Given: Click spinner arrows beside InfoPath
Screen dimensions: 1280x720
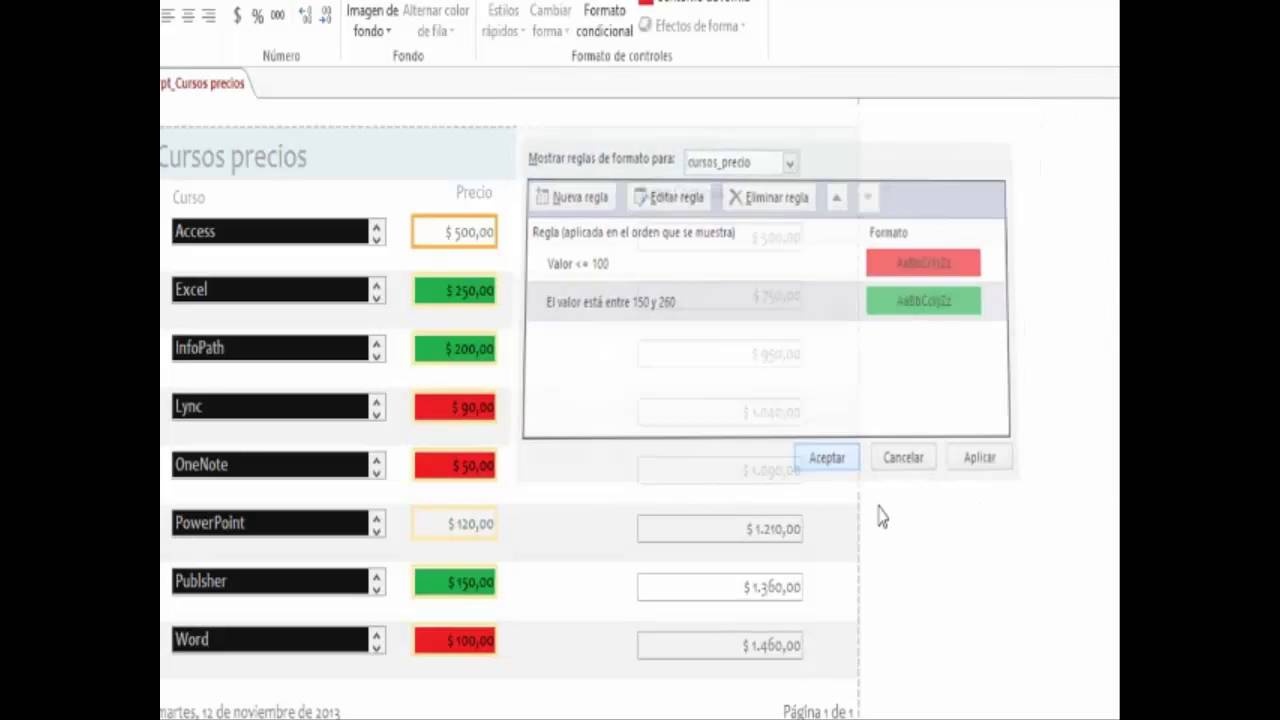Looking at the screenshot, I should pyautogui.click(x=377, y=348).
